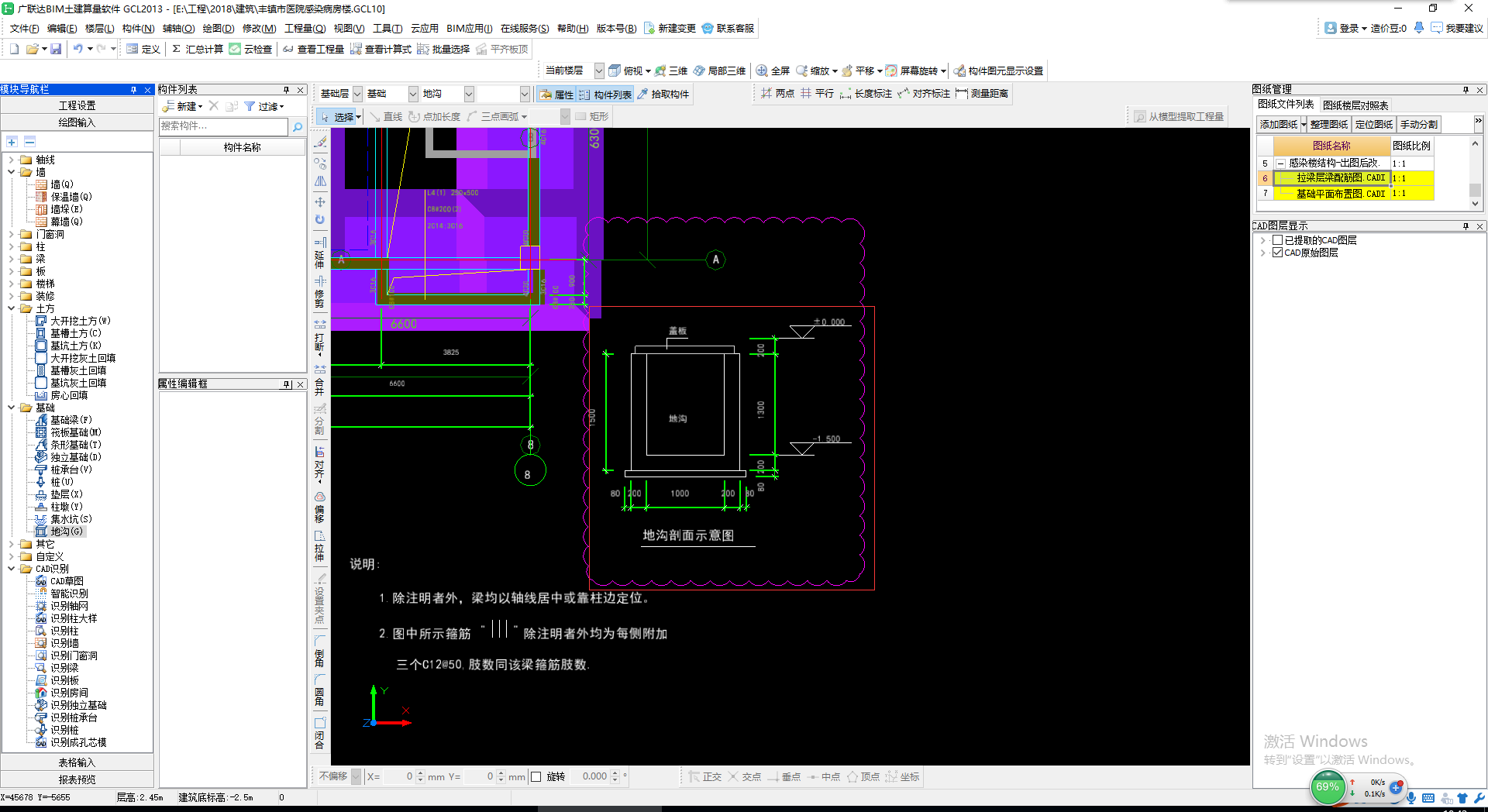Viewport: 1488px width, 812px height.
Task: Open the 地沟 component type dropdown
Action: tap(469, 94)
